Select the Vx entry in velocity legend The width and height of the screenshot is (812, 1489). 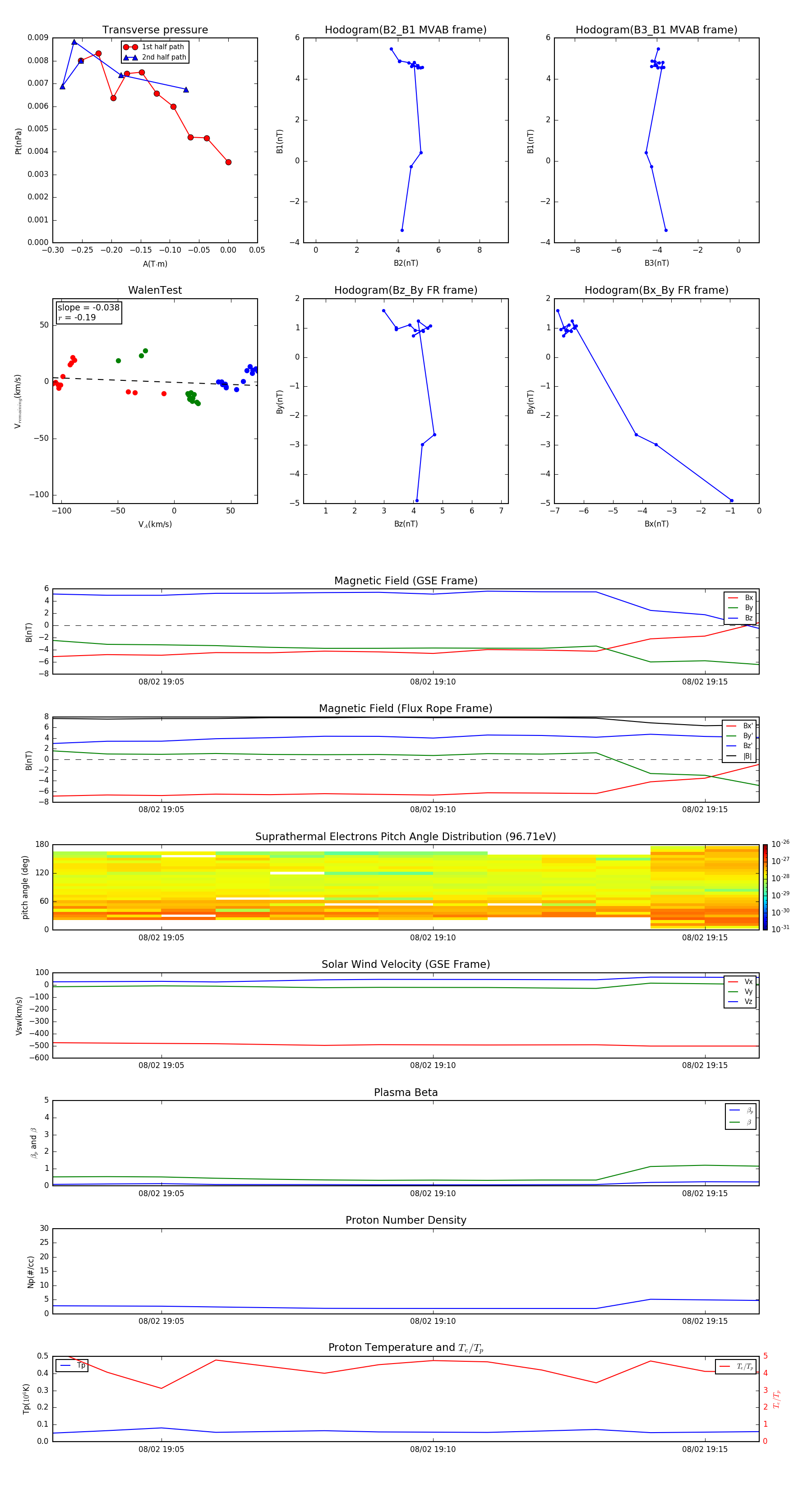coord(740,982)
